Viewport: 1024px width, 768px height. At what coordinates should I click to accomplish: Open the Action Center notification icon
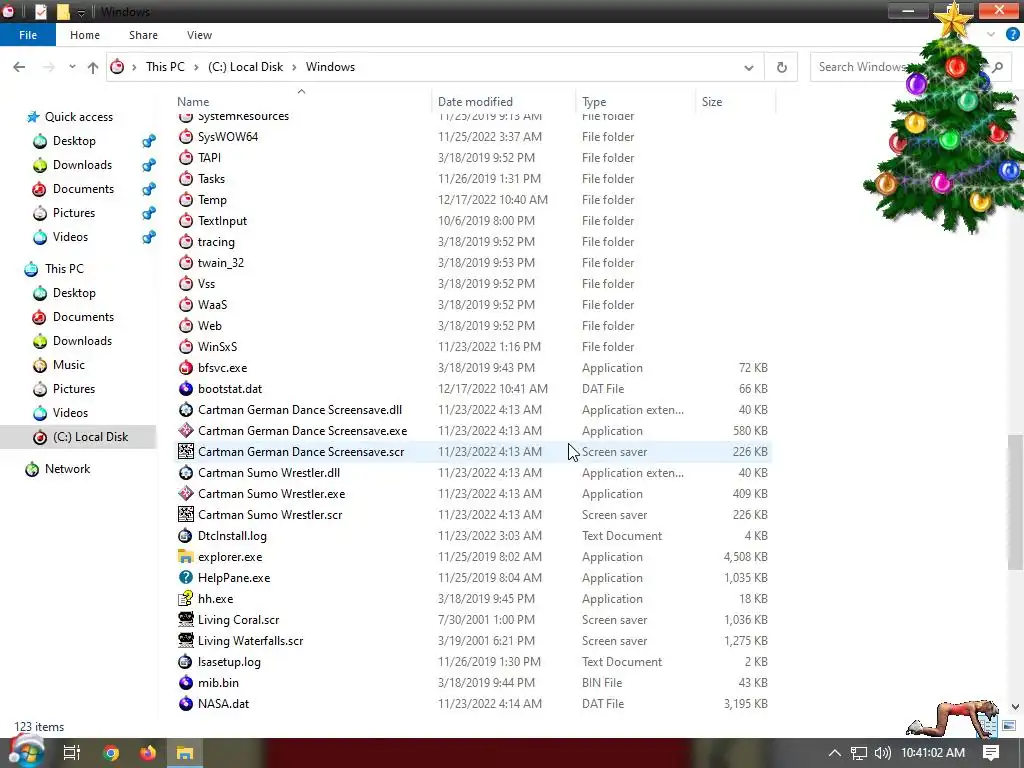click(x=991, y=752)
